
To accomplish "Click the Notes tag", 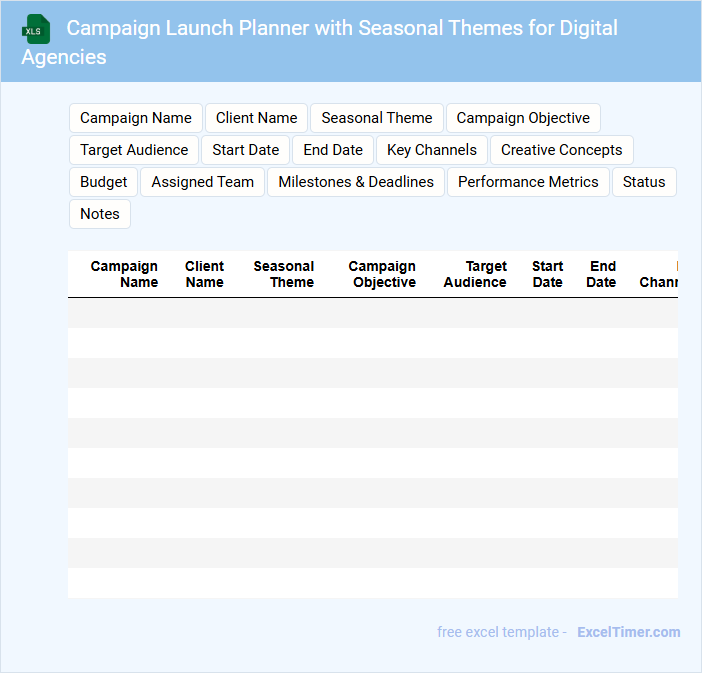I will tap(100, 214).
